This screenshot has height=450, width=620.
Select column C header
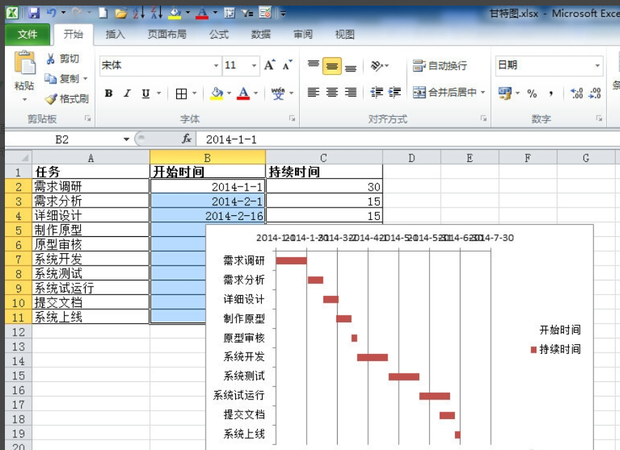click(324, 158)
